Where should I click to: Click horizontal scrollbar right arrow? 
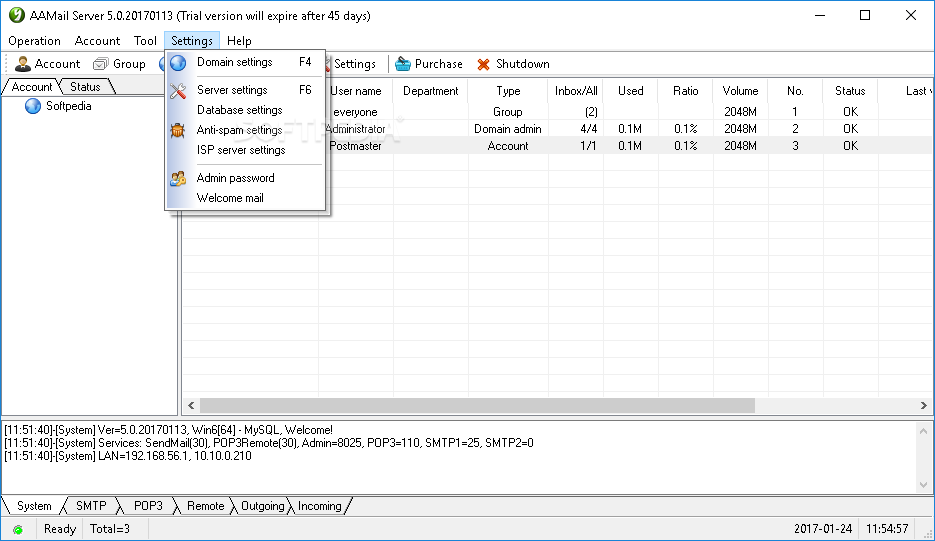(x=924, y=406)
